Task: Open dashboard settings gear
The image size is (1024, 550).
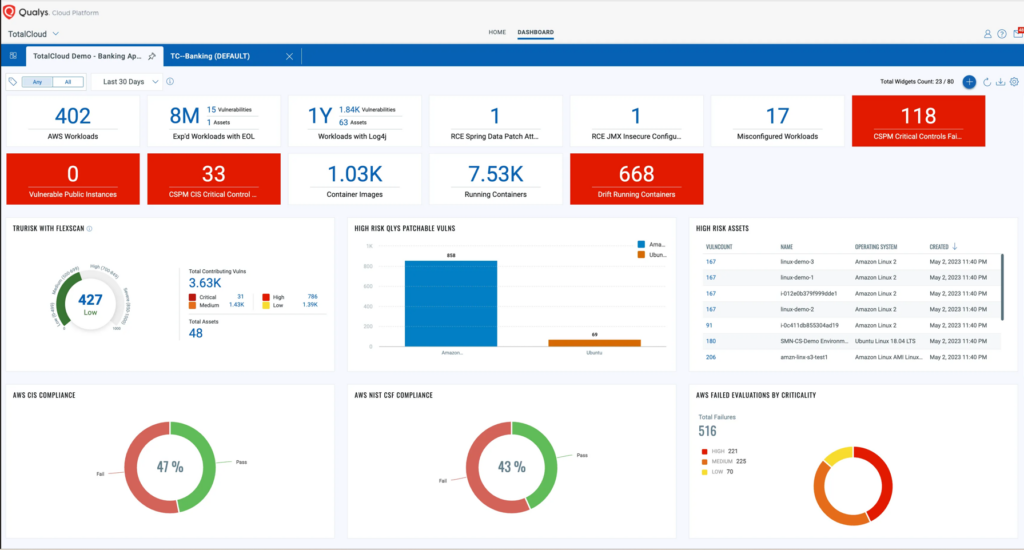Action: (x=1014, y=82)
